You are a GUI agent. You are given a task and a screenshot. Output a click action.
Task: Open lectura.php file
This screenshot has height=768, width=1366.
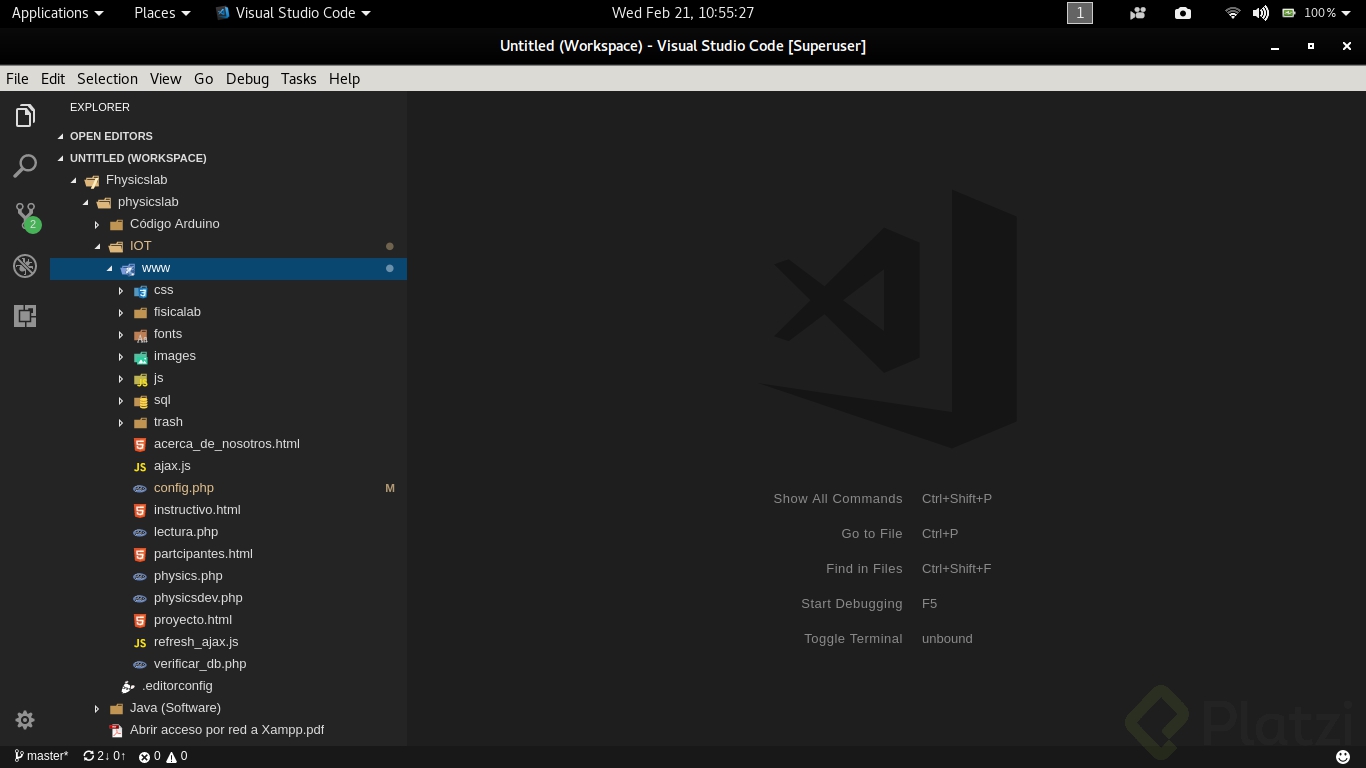point(228,532)
